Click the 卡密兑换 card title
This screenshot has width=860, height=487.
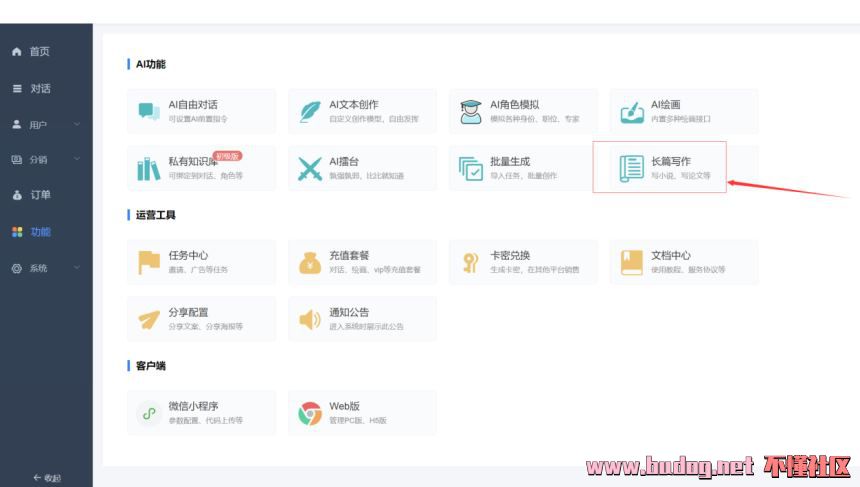click(510, 255)
